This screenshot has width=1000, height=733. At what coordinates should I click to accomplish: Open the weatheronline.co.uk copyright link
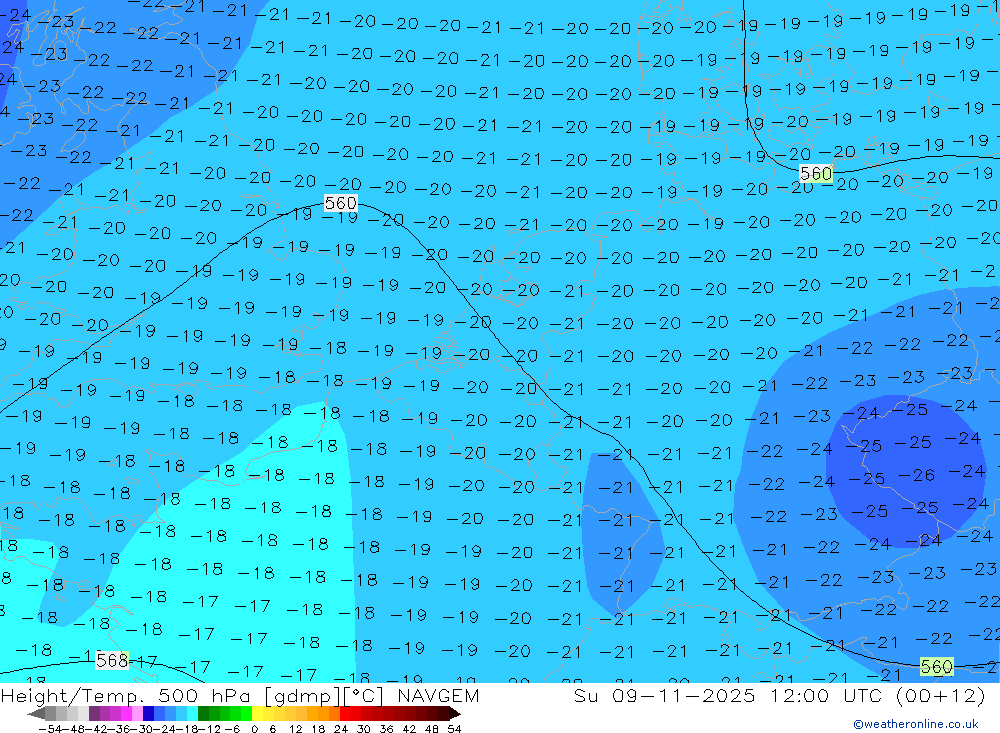click(x=916, y=724)
